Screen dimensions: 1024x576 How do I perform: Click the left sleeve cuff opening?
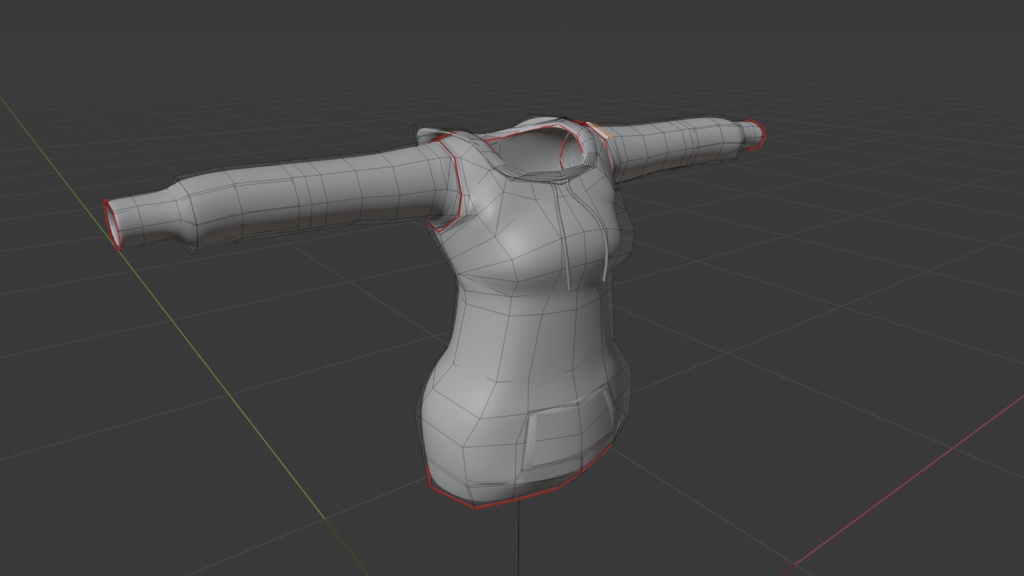113,223
